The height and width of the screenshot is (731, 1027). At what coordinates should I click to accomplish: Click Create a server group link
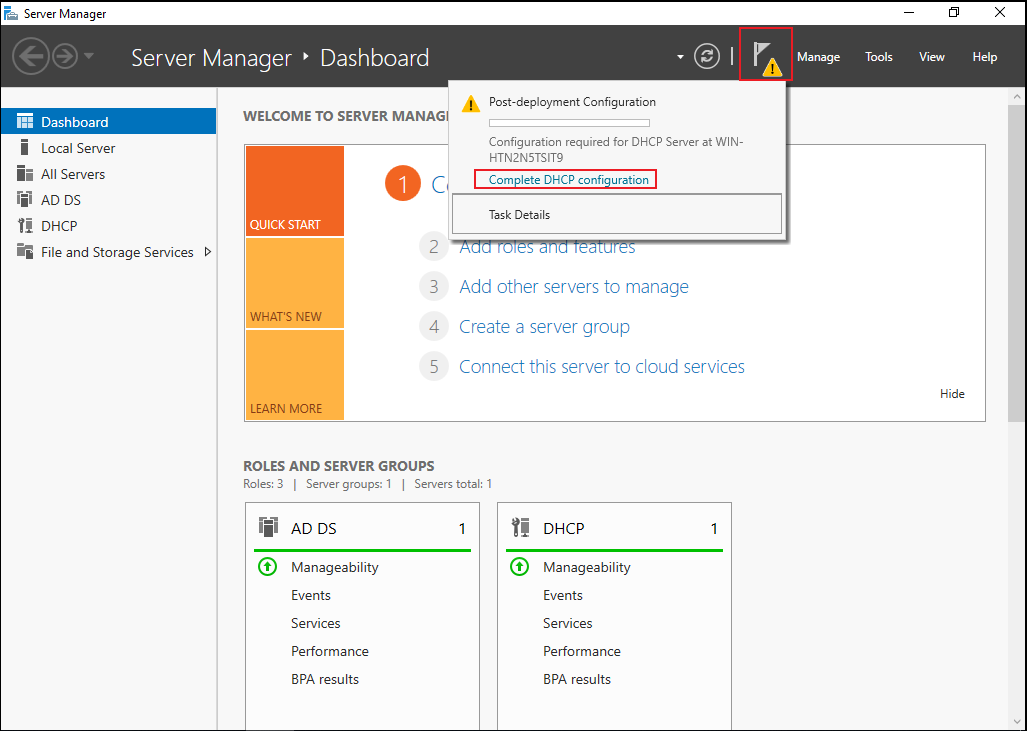544,327
